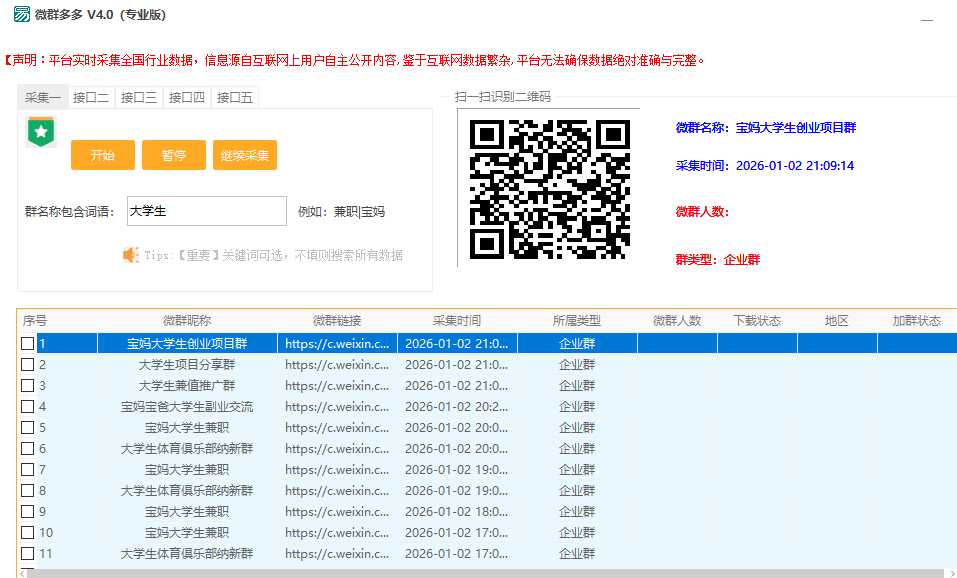Click the green star badge icon
The image size is (957, 578).
40,132
